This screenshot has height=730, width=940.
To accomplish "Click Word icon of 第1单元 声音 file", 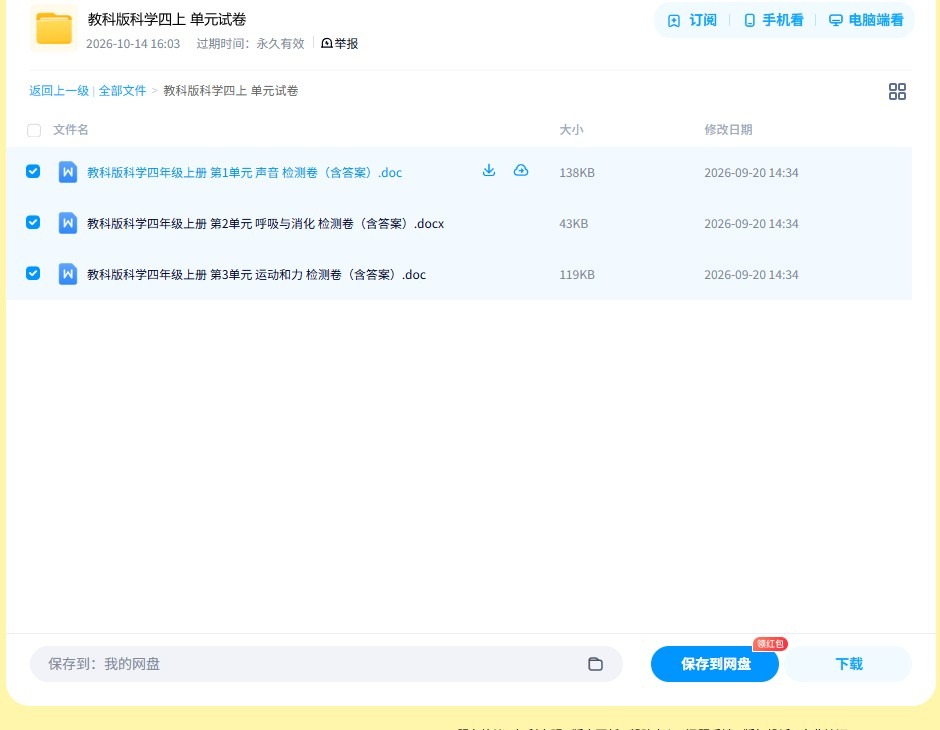I will (68, 172).
